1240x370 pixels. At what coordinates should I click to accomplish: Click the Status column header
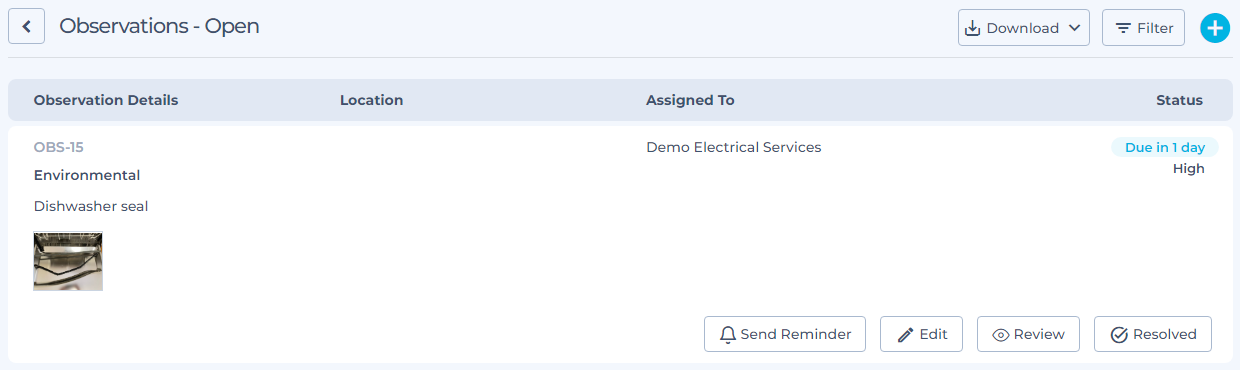click(1179, 100)
